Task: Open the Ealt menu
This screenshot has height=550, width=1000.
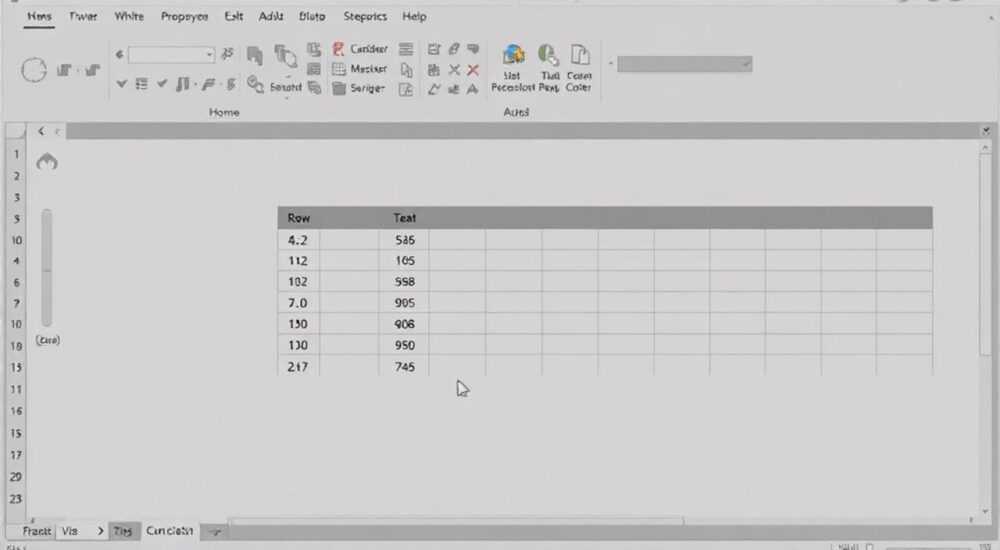Action: pos(233,17)
